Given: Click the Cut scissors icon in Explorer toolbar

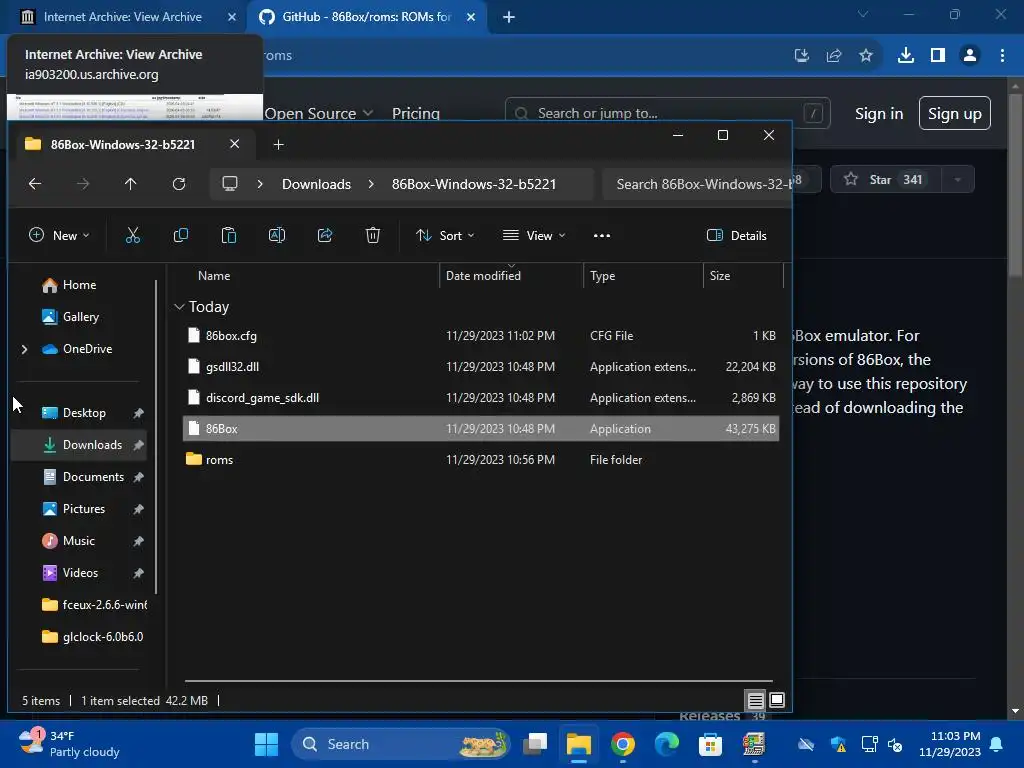Looking at the screenshot, I should 133,236.
